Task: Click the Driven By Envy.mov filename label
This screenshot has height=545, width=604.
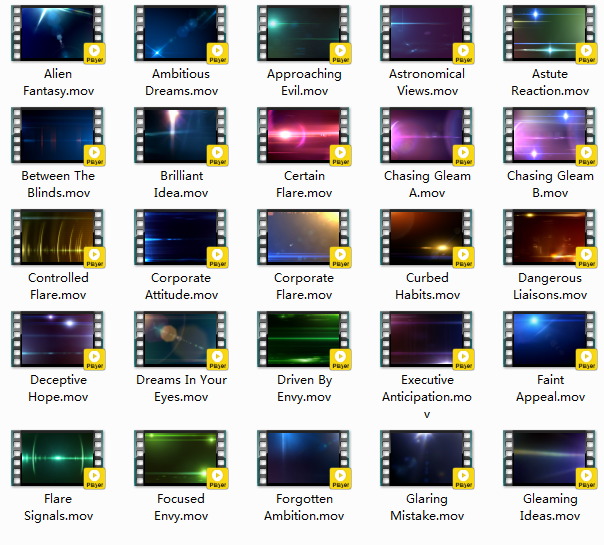Action: [304, 388]
